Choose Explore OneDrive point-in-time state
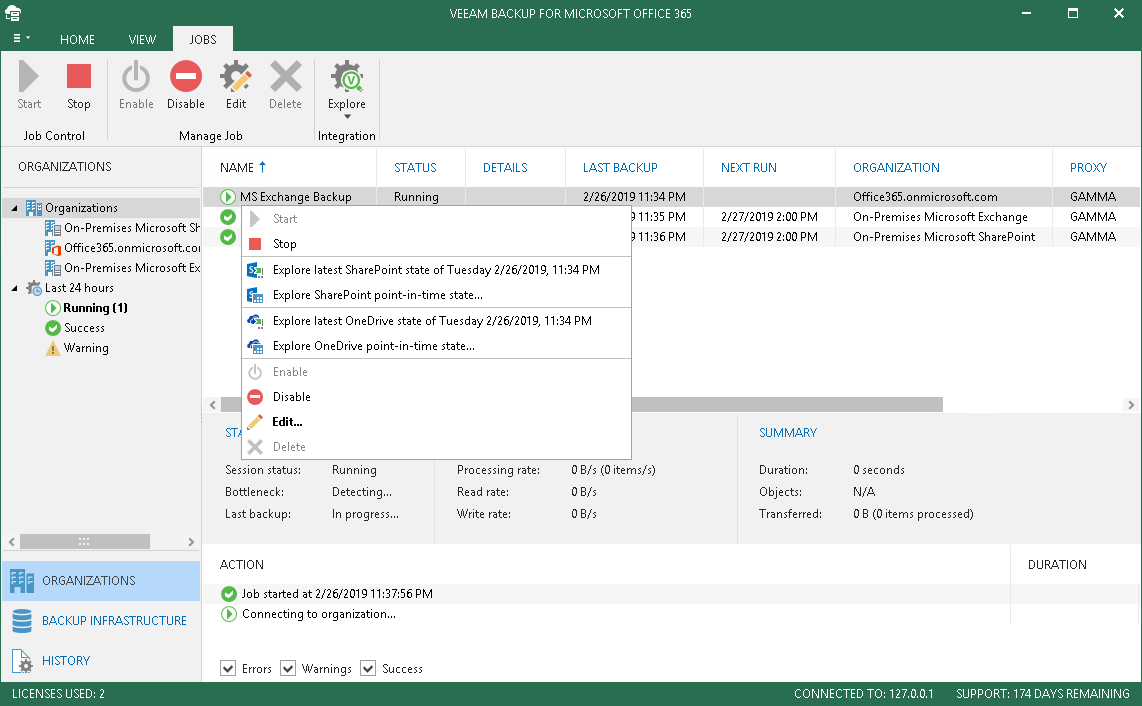Image resolution: width=1142 pixels, height=706 pixels. pos(436,346)
